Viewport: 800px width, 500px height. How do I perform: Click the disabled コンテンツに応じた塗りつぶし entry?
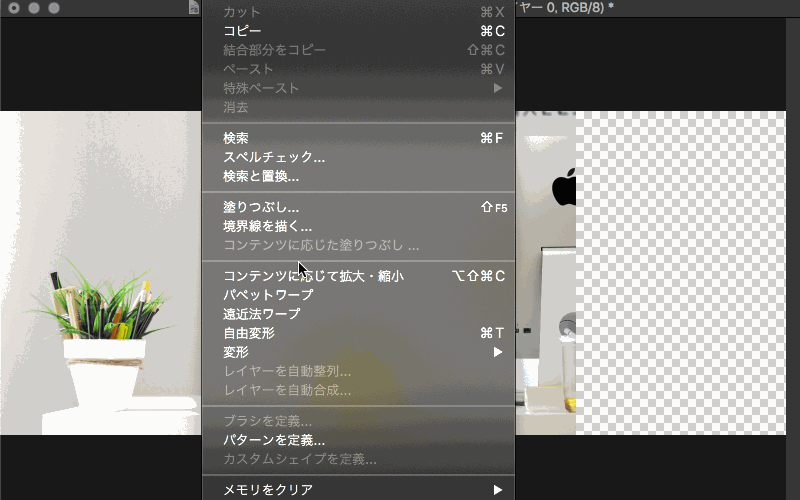(358, 245)
